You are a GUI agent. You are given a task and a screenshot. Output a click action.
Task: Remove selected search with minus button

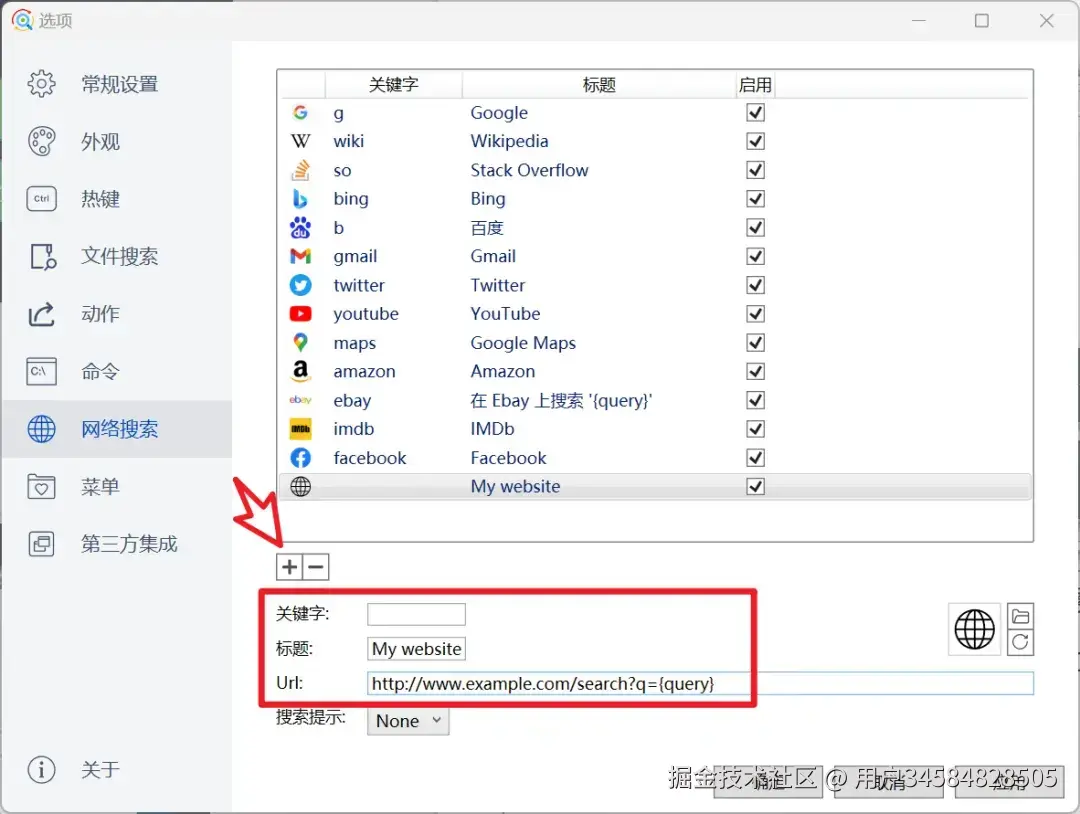click(x=316, y=567)
